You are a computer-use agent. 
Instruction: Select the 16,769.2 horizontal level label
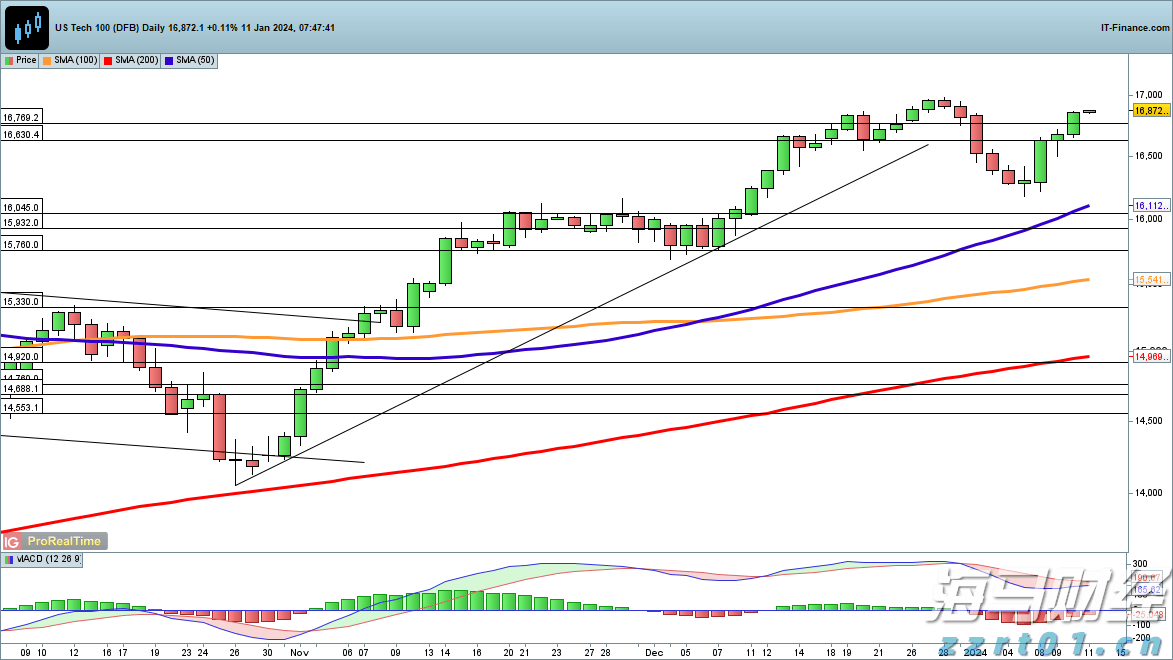pos(22,117)
